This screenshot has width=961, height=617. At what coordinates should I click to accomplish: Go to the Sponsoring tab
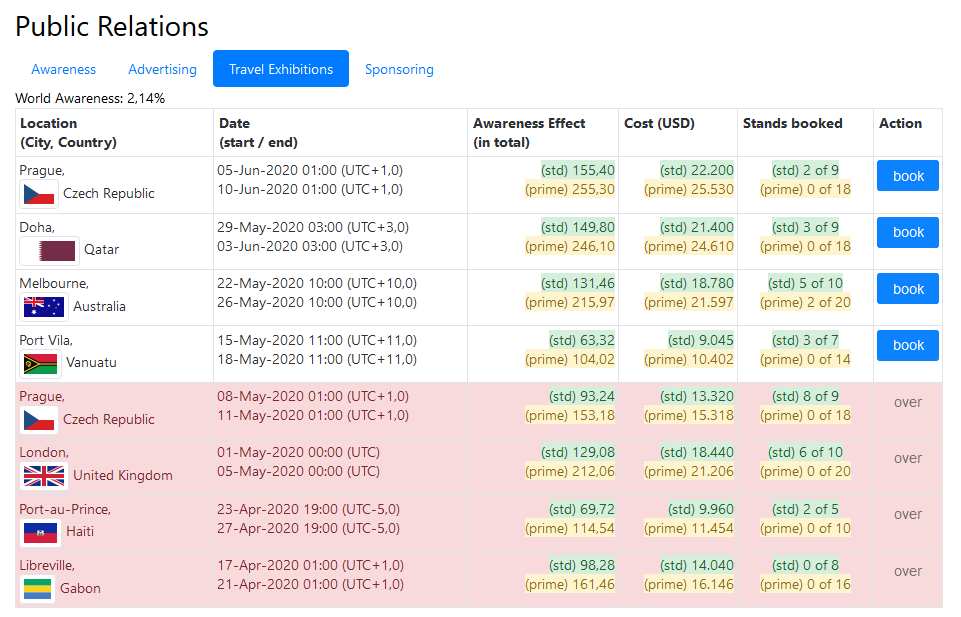click(x=399, y=69)
